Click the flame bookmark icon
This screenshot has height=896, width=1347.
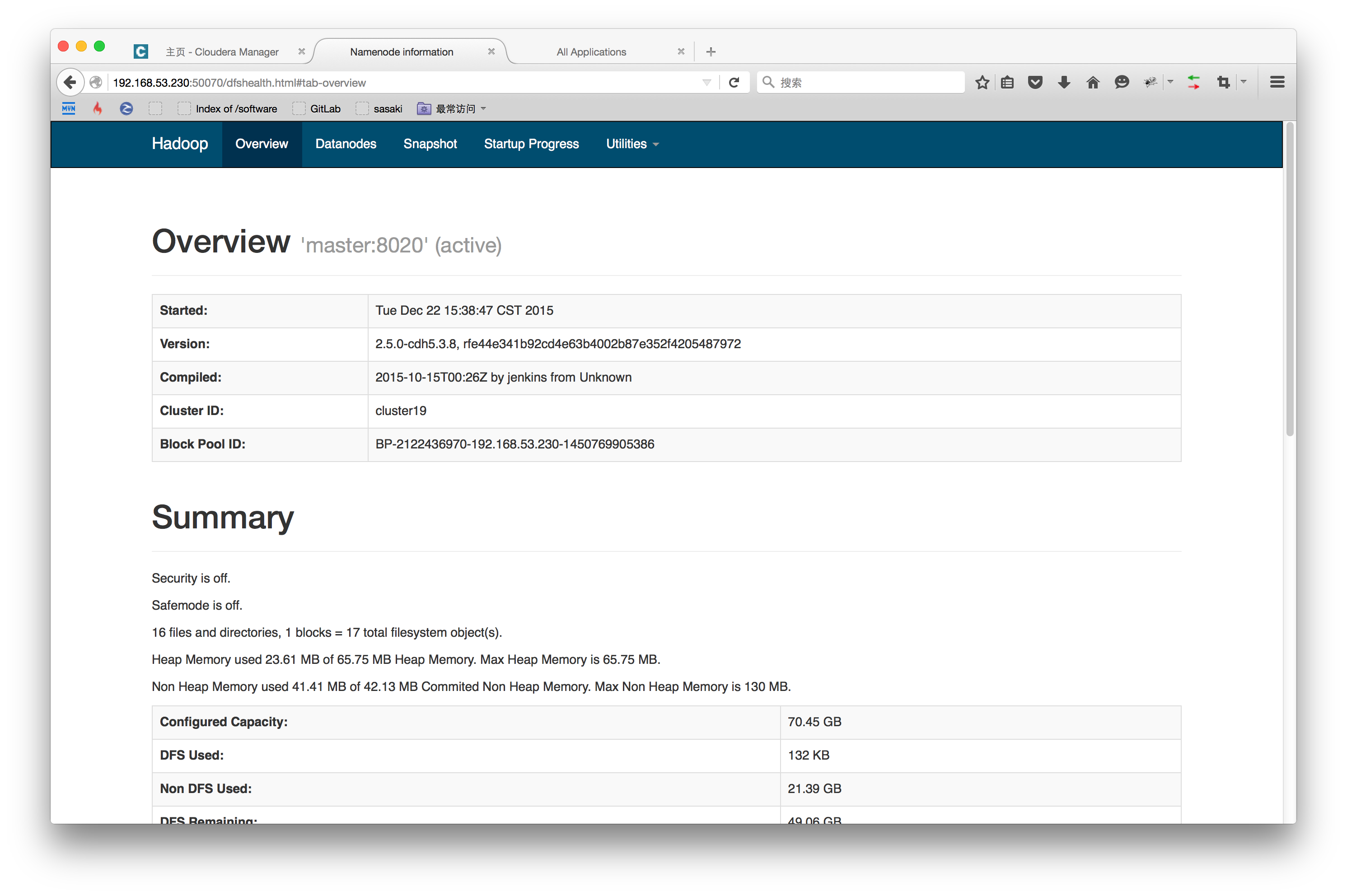(98, 108)
